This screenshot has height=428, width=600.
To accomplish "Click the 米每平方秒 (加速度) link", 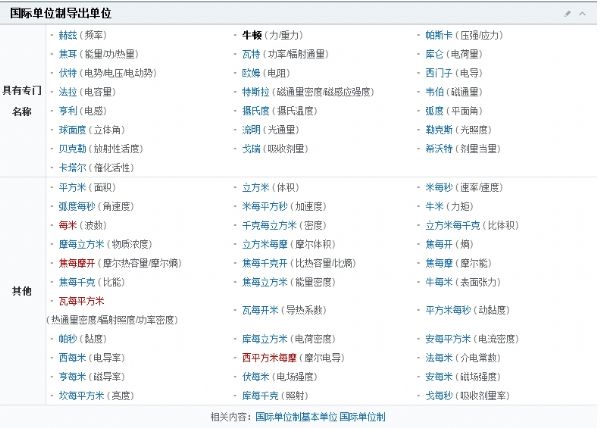I will 265,207.
